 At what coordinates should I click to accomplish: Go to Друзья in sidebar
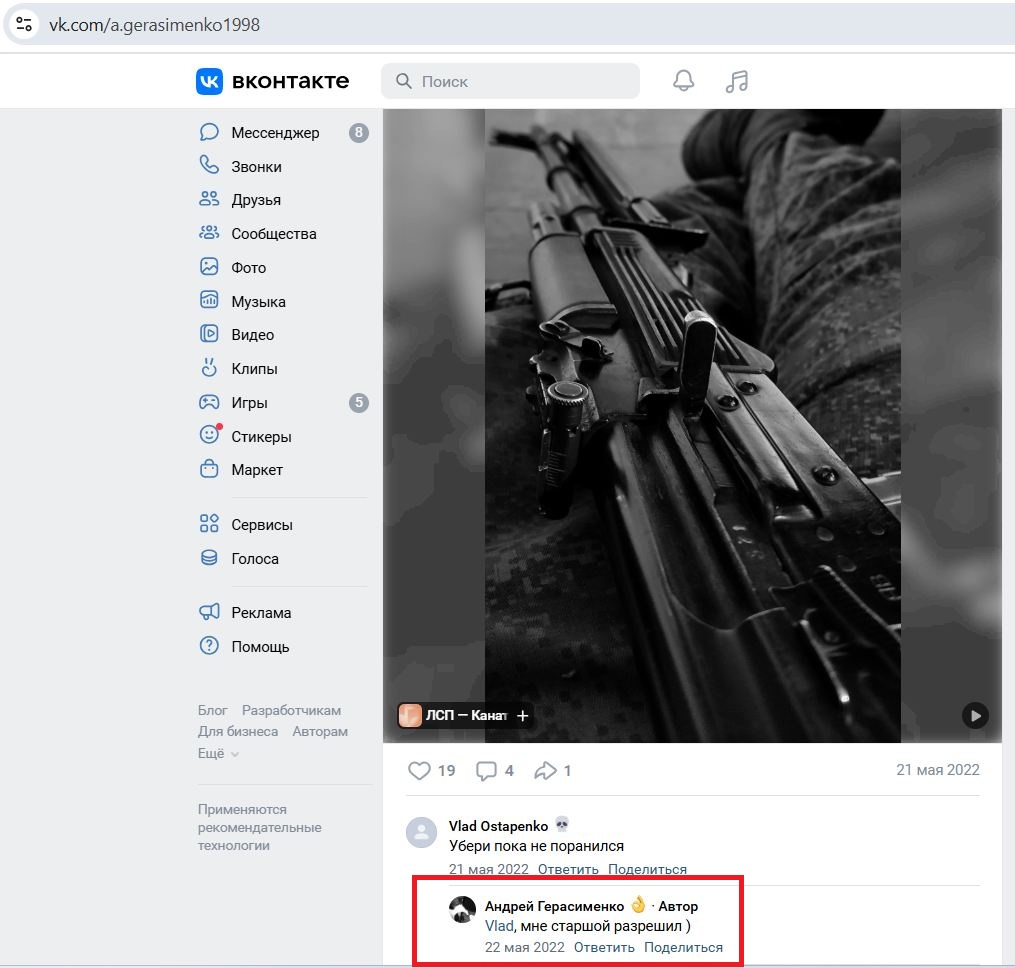pyautogui.click(x=256, y=200)
